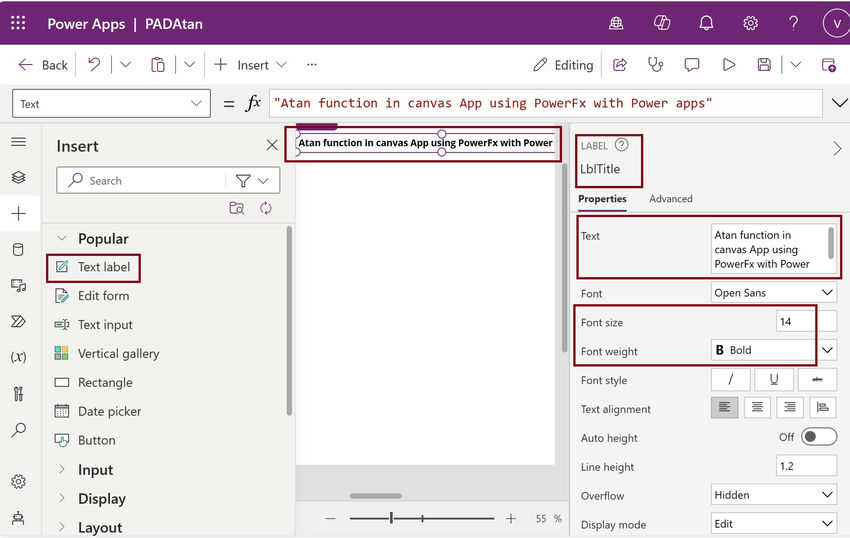Screen dimensions: 850x538
Task: Expand the hamburger menu in sidebar
Action: coord(18,142)
